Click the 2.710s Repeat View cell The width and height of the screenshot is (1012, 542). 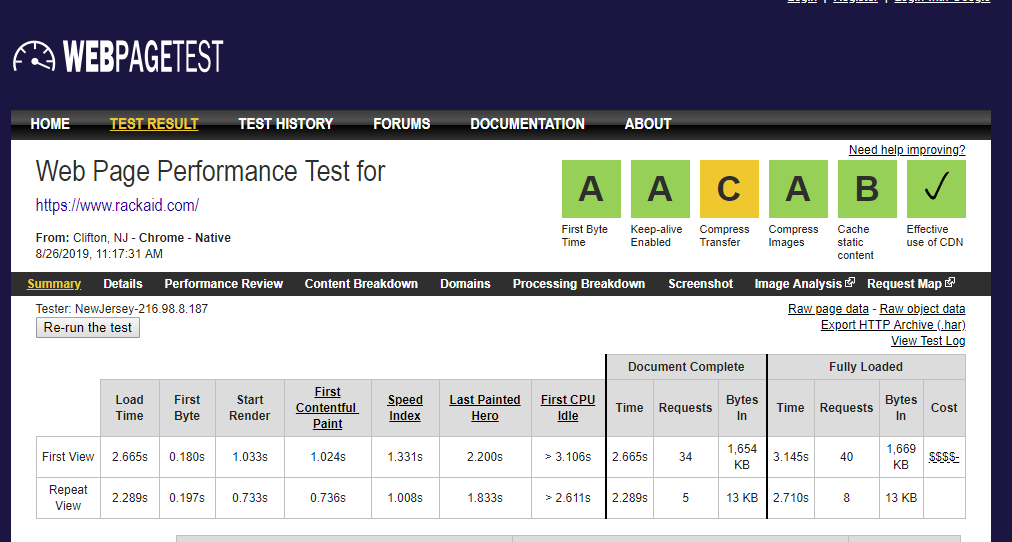(791, 497)
